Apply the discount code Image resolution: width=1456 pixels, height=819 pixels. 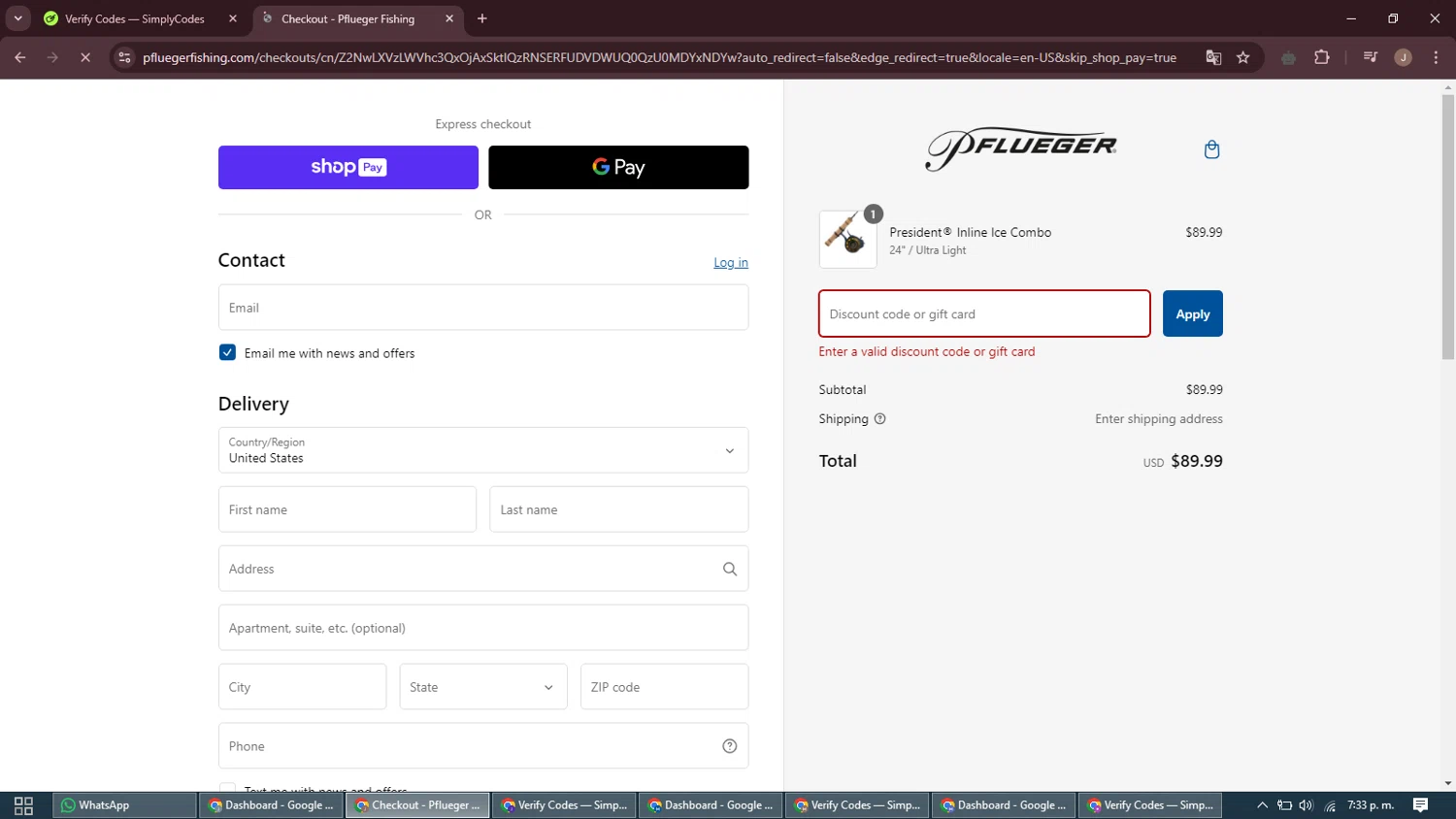coord(1193,313)
